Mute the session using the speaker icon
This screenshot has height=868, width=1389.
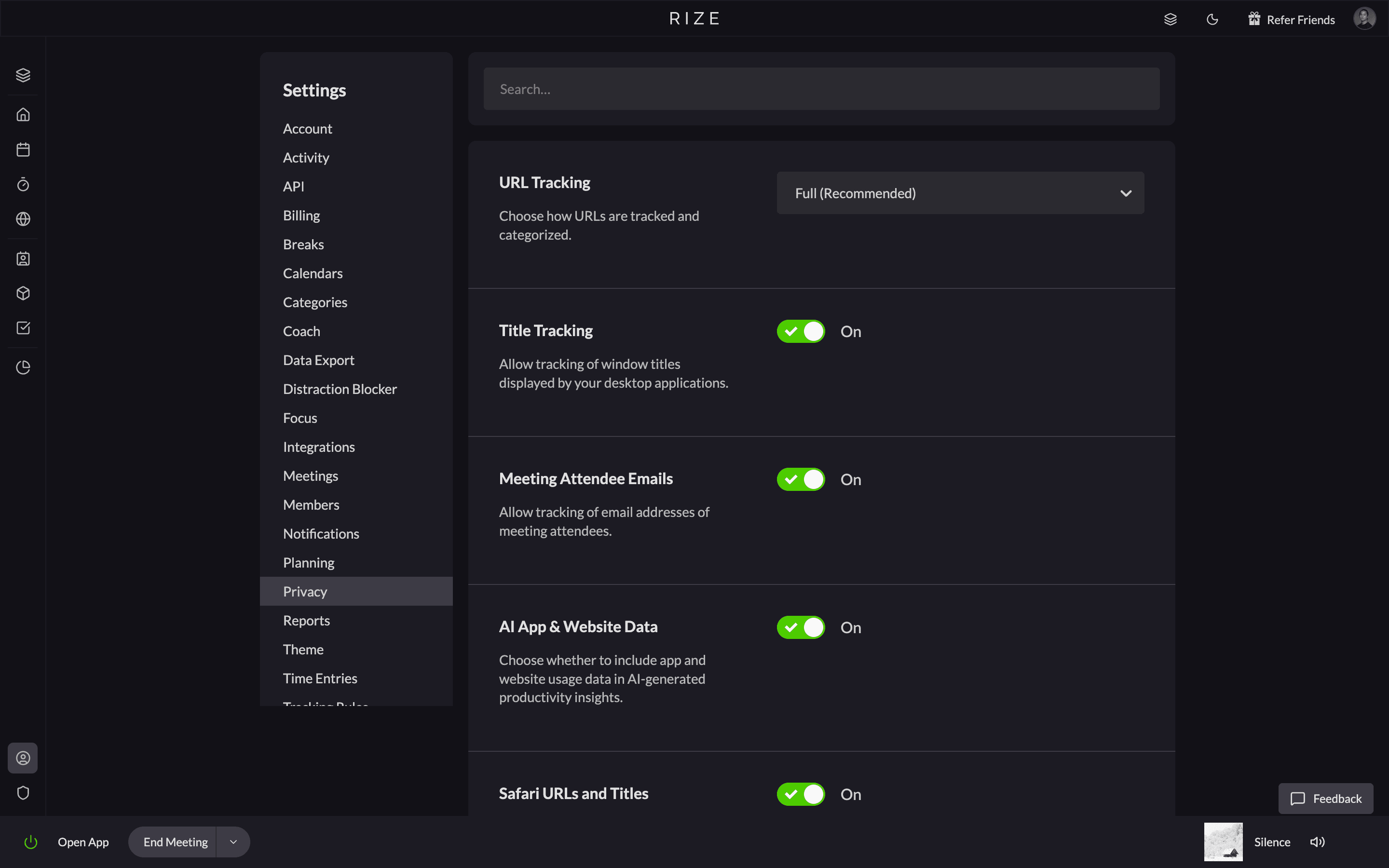click(x=1317, y=841)
